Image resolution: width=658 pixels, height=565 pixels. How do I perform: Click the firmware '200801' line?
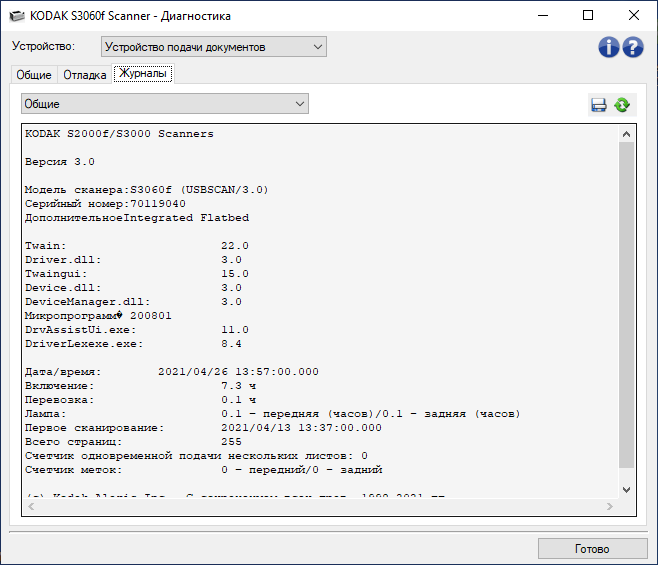click(98, 316)
